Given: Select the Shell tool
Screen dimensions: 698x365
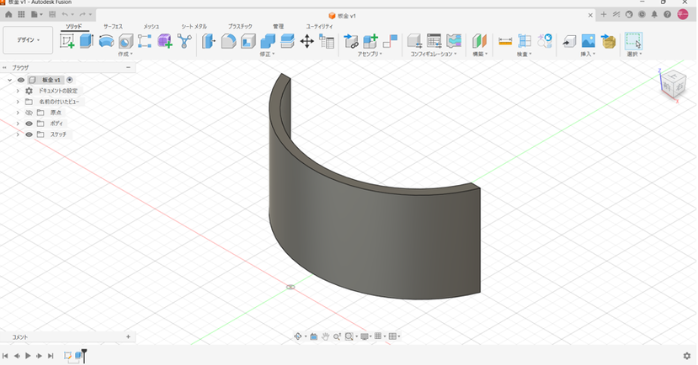Looking at the screenshot, I should [x=248, y=41].
